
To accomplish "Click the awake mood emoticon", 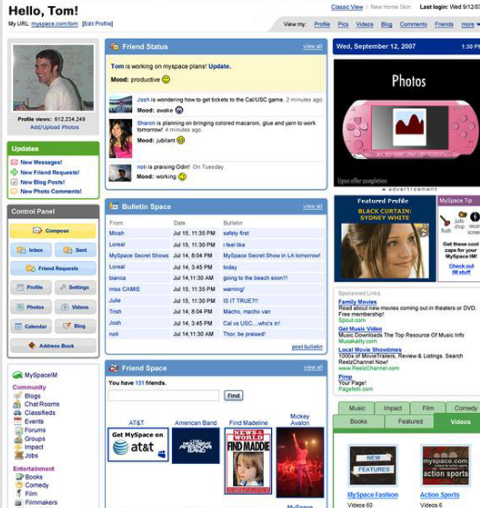I will 179,110.
